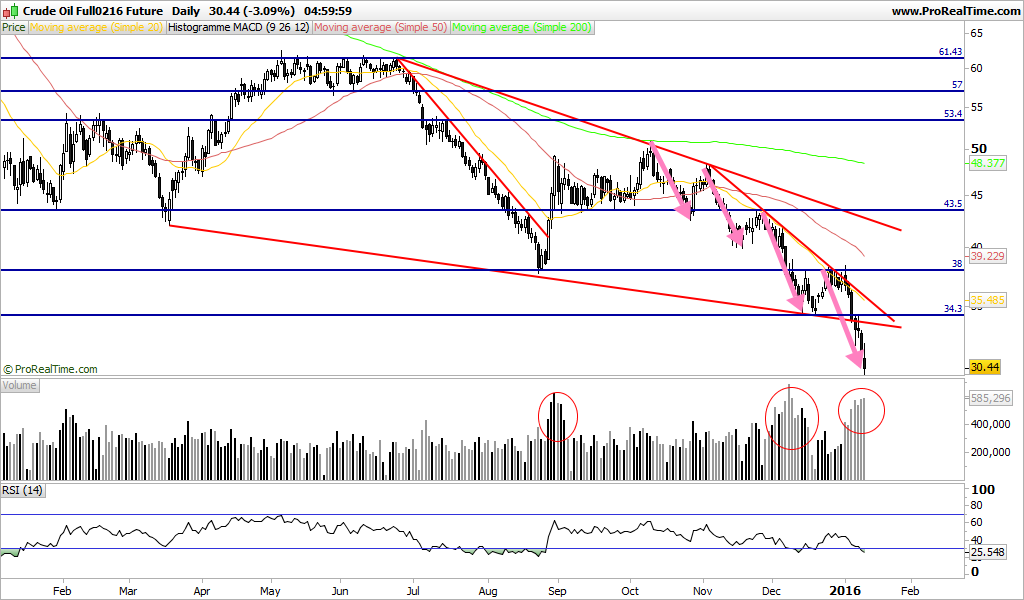The width and height of the screenshot is (1024, 600).
Task: Click the 43.5 horizontal level label
Action: click(x=953, y=204)
